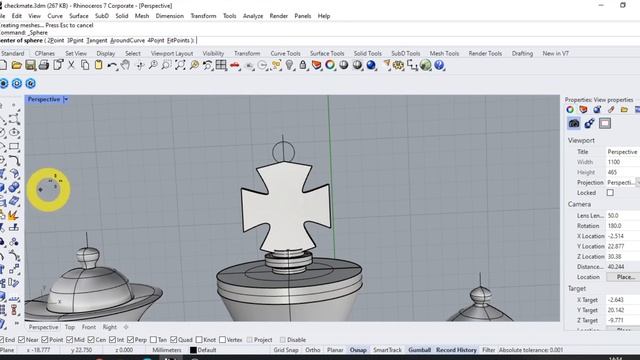Open the Perspective viewport title dropdown arrow
The width and height of the screenshot is (640, 360).
[x=66, y=99]
